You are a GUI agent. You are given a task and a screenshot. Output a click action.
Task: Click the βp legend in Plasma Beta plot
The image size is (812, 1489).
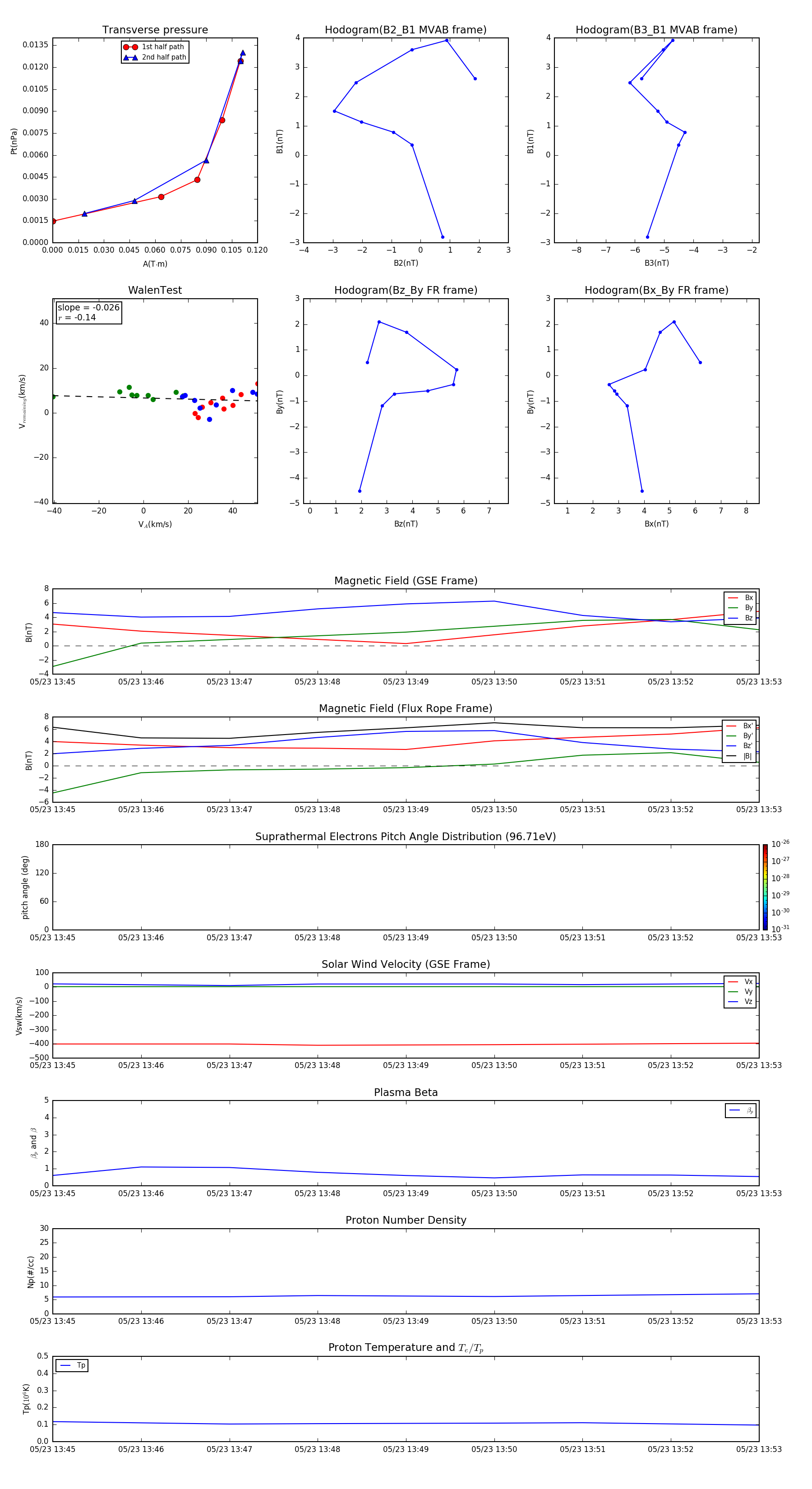coord(741,1110)
